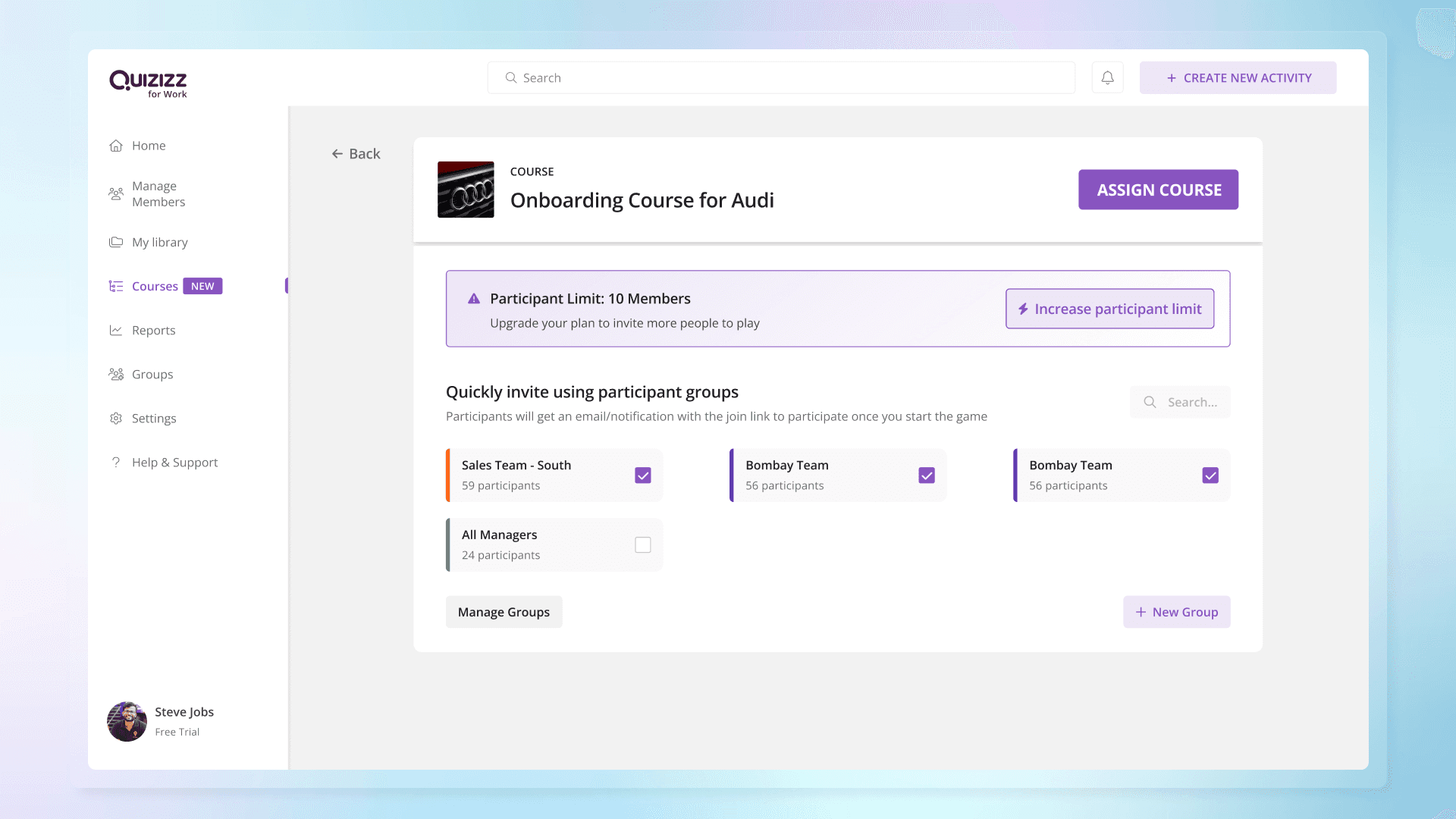Click the Help & Support question icon

click(116, 463)
